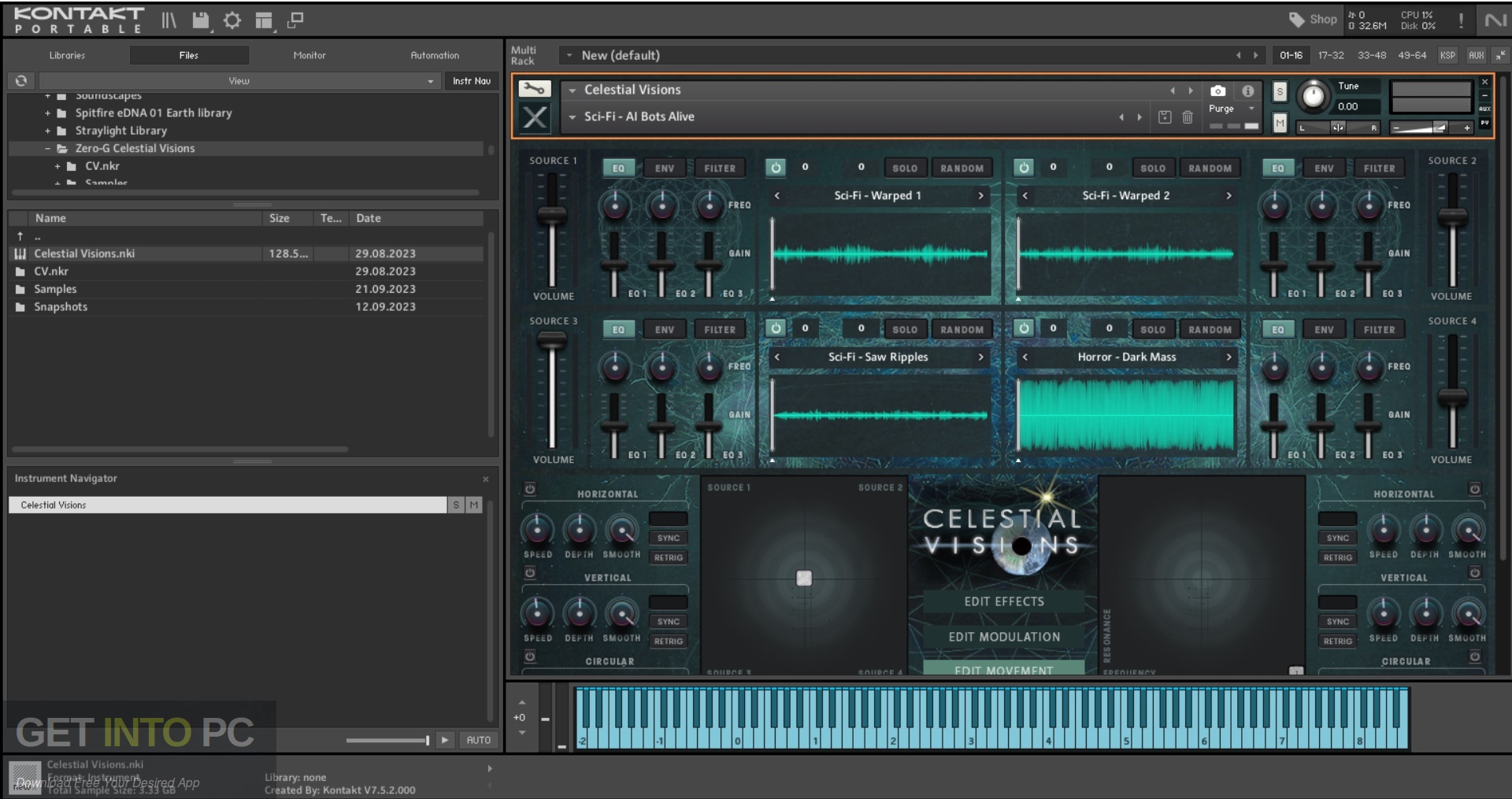Switch to the Monitor tab

(309, 55)
